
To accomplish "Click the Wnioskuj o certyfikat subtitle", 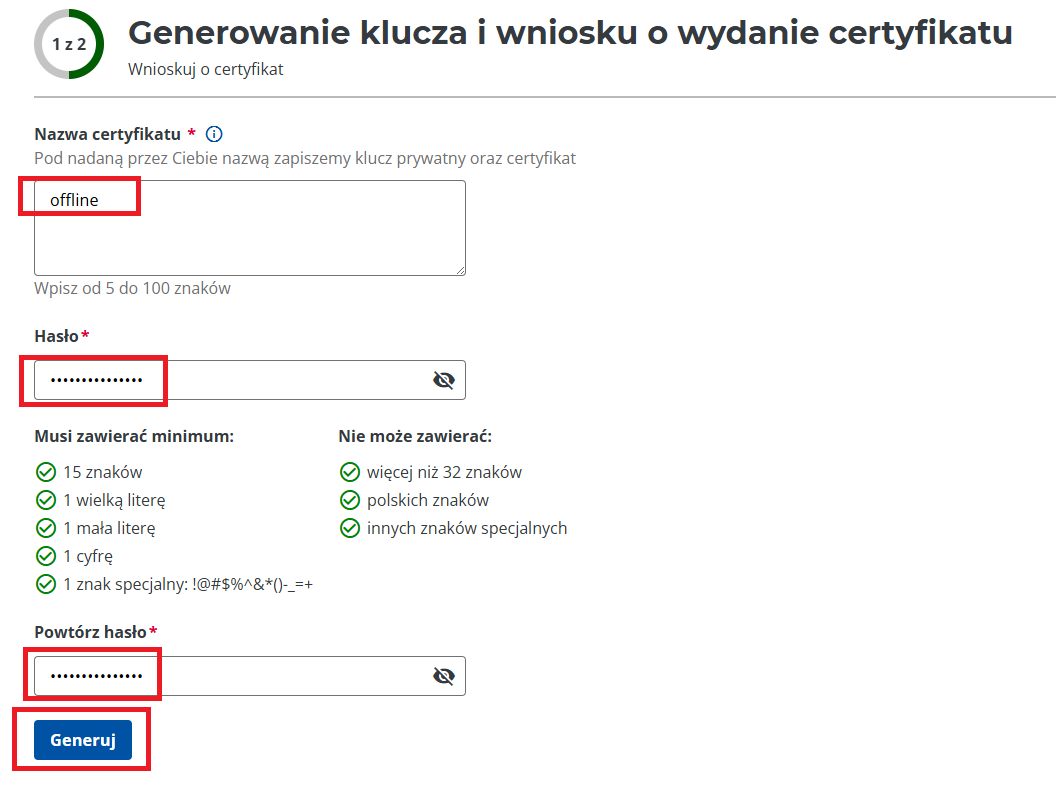I will pyautogui.click(x=206, y=70).
